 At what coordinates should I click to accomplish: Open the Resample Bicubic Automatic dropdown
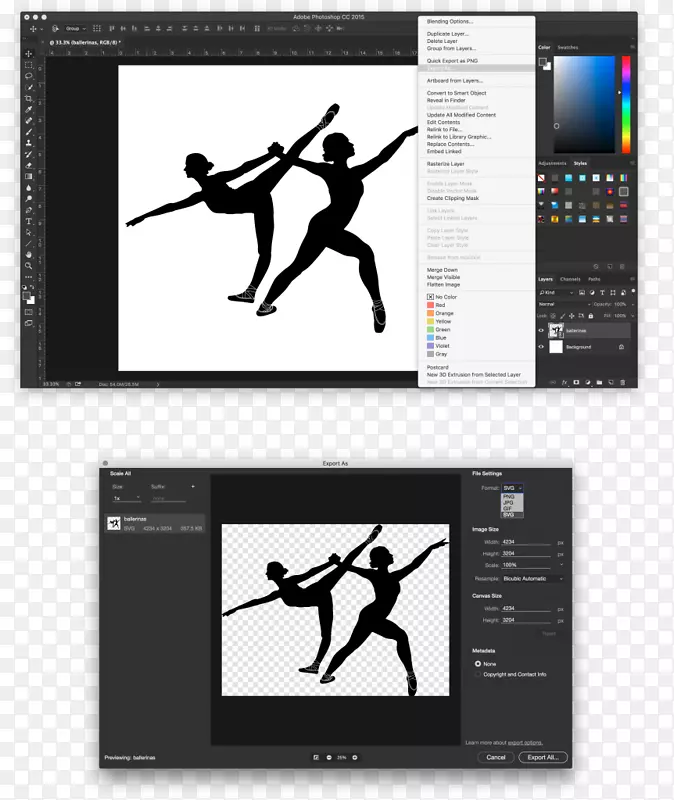[x=533, y=579]
